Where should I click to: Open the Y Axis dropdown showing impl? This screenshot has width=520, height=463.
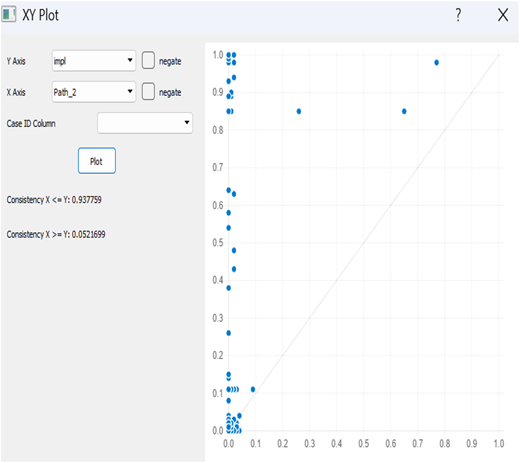(94, 61)
